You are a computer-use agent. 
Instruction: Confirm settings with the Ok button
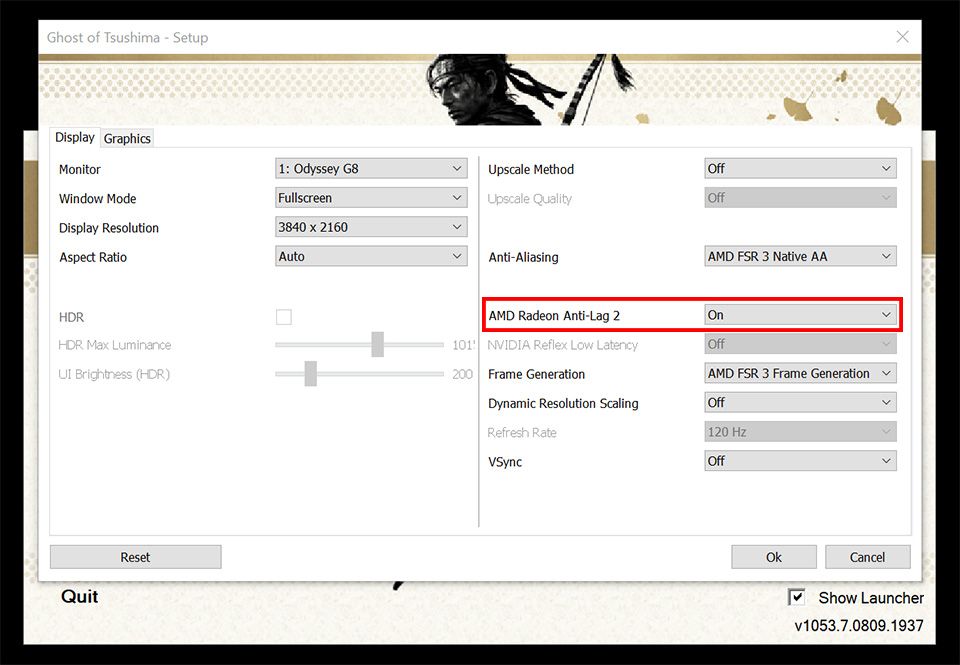coord(773,556)
